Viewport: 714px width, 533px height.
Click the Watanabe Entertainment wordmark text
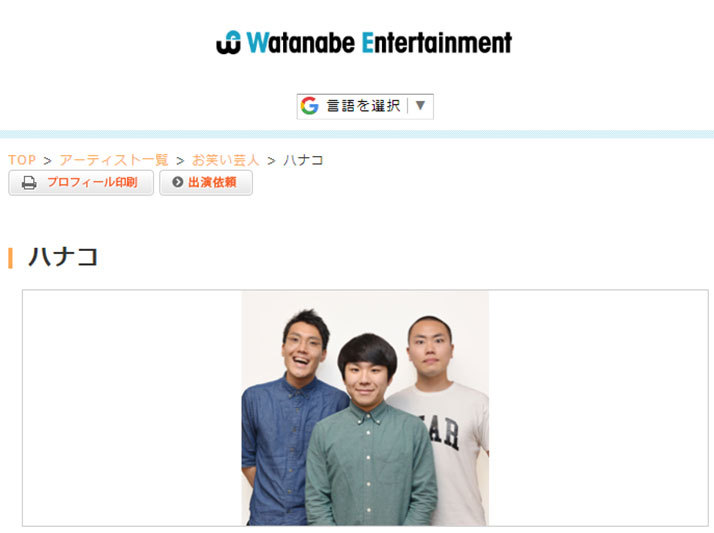[379, 43]
